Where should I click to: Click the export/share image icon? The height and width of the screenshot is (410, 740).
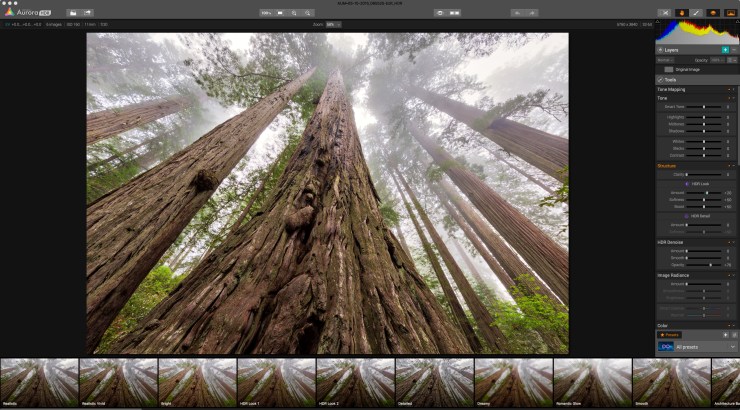(x=87, y=13)
